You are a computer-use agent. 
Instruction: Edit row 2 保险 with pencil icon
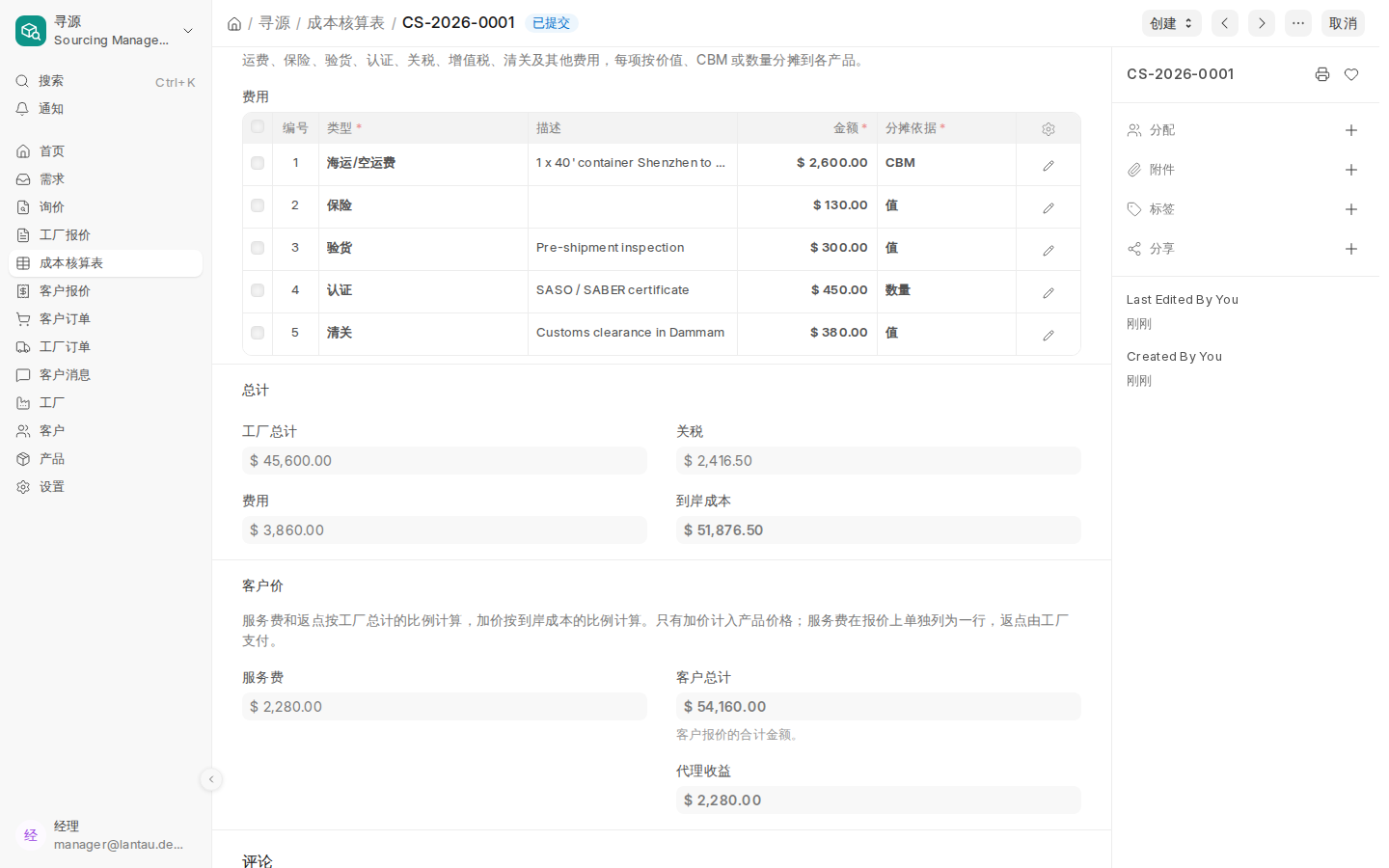[1049, 207]
